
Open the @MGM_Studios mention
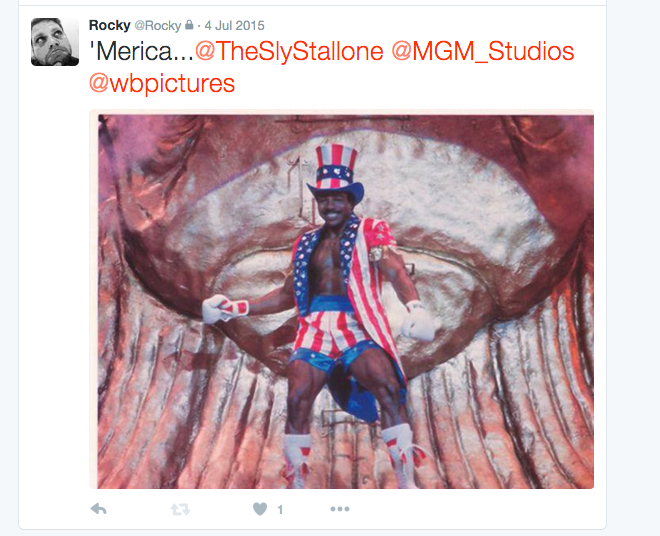(x=483, y=51)
